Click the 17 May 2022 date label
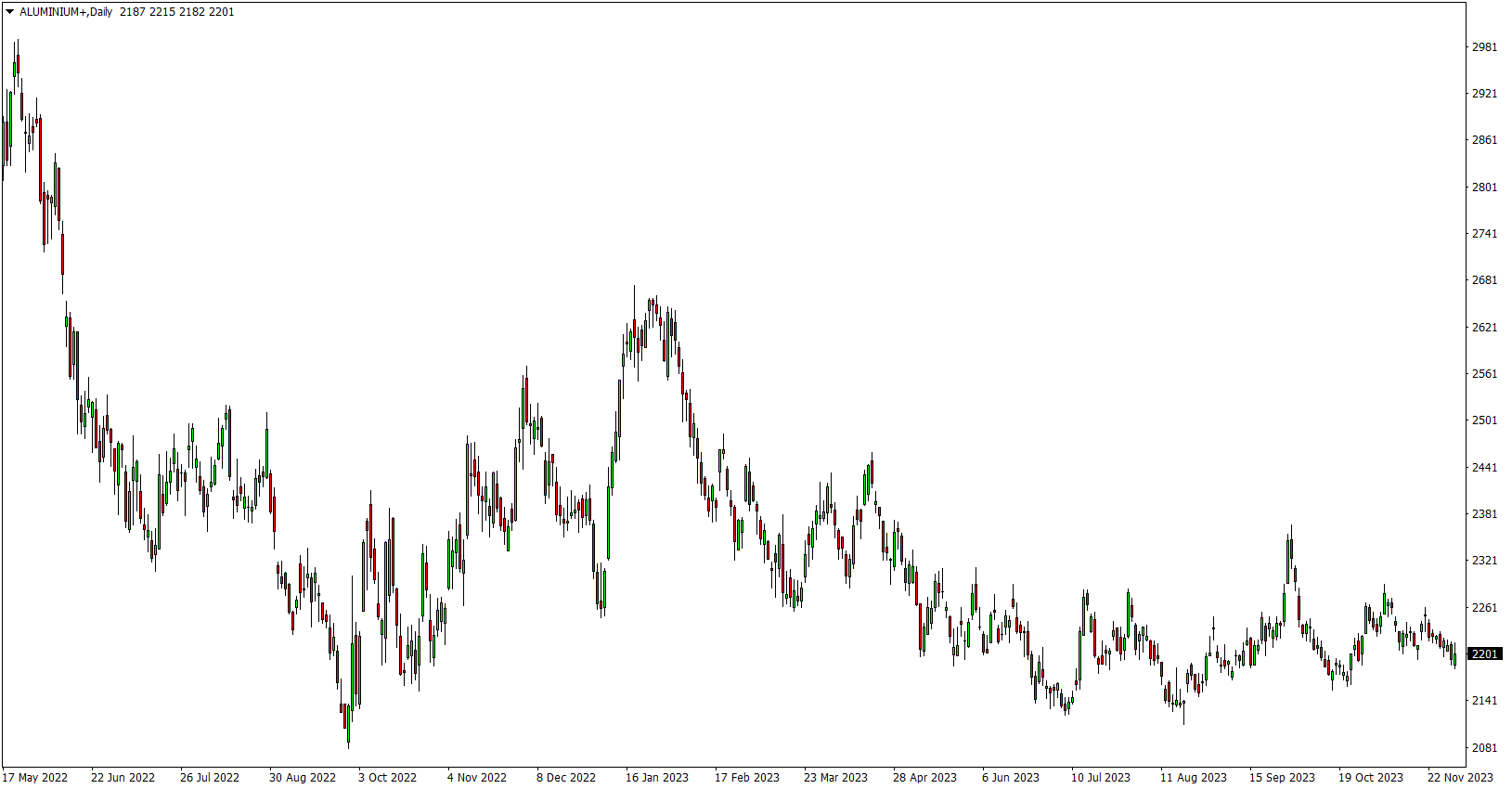The image size is (1512, 789). 35,778
